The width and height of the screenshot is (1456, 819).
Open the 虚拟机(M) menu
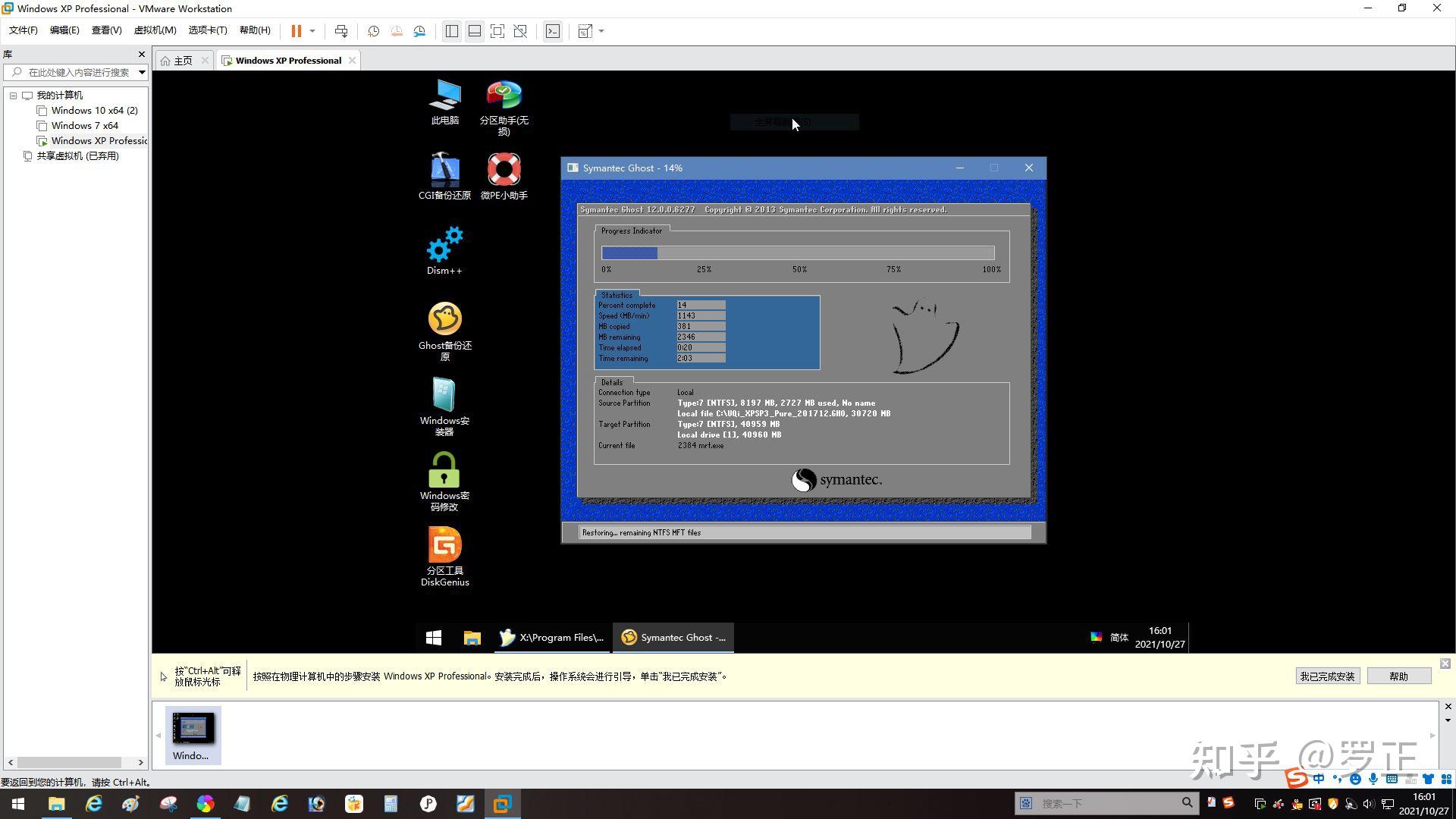coord(155,30)
